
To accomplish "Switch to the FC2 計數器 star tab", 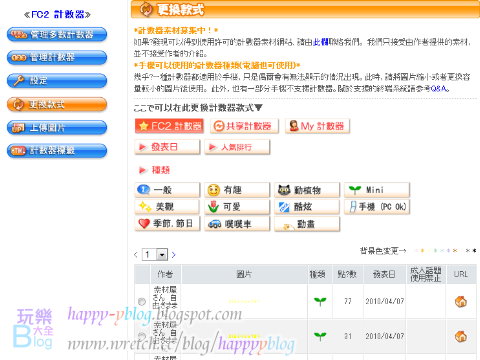I will 169,126.
